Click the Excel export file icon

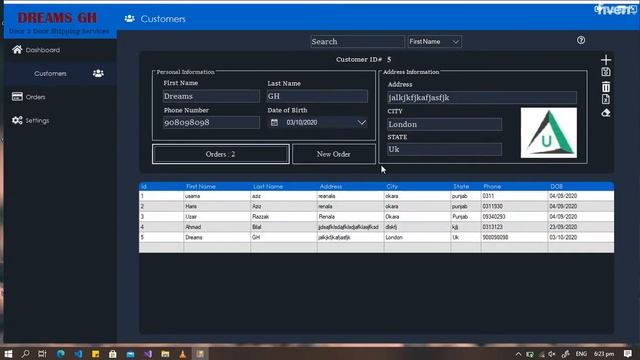click(x=606, y=99)
